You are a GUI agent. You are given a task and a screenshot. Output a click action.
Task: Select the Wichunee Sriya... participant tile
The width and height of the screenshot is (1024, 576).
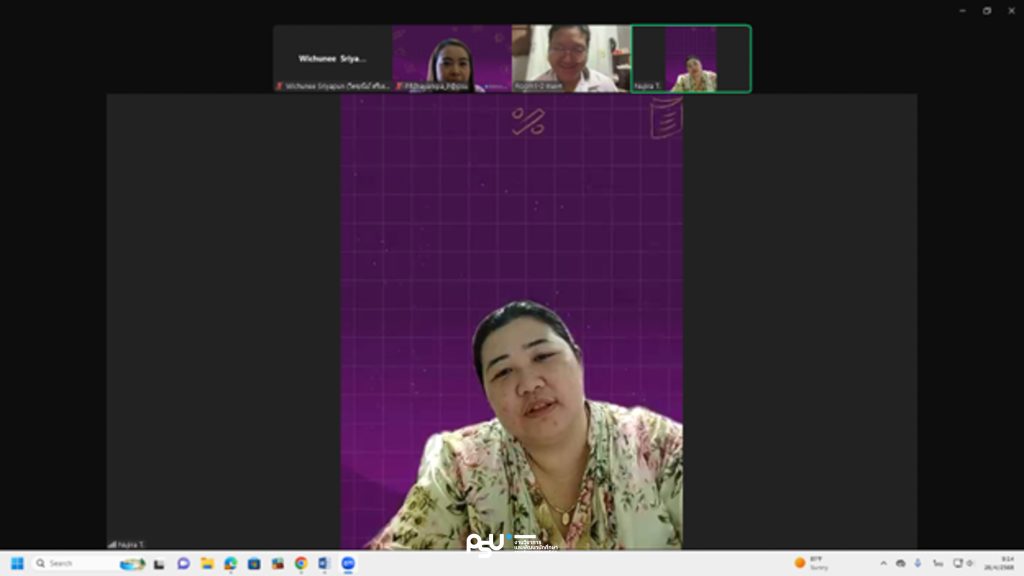[332, 59]
